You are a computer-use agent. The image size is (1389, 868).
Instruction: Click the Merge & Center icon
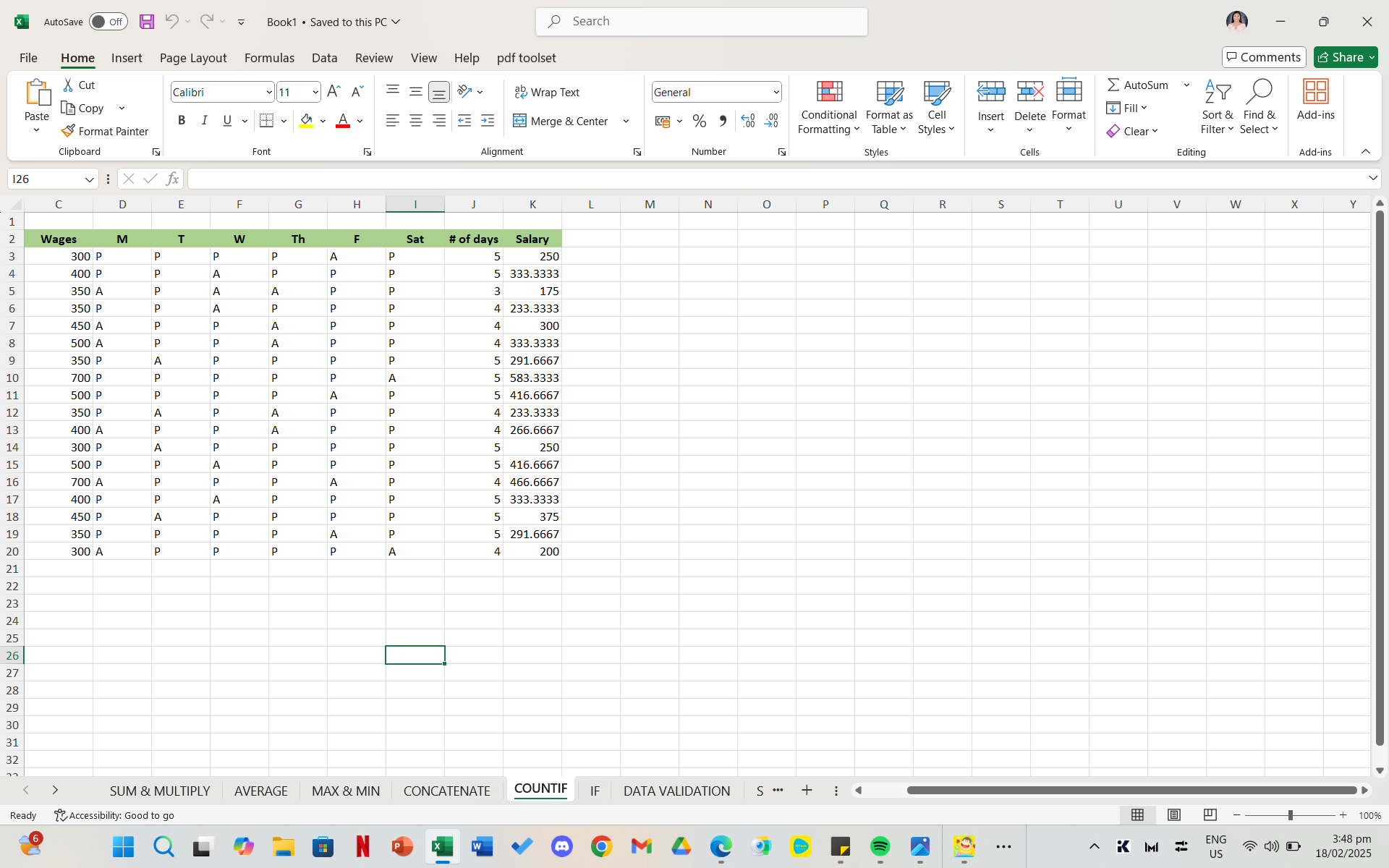519,121
